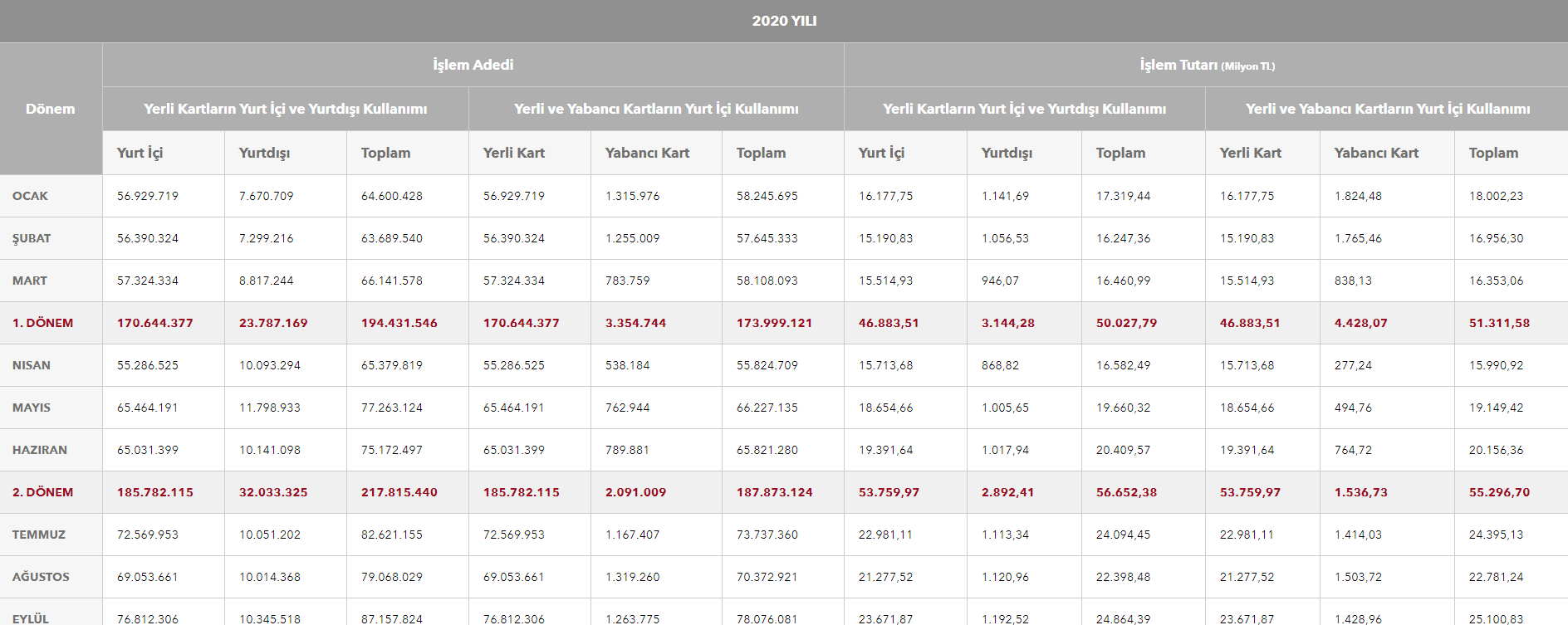Image resolution: width=1568 pixels, height=625 pixels.
Task: Select the NISAN row label
Action: click(32, 365)
